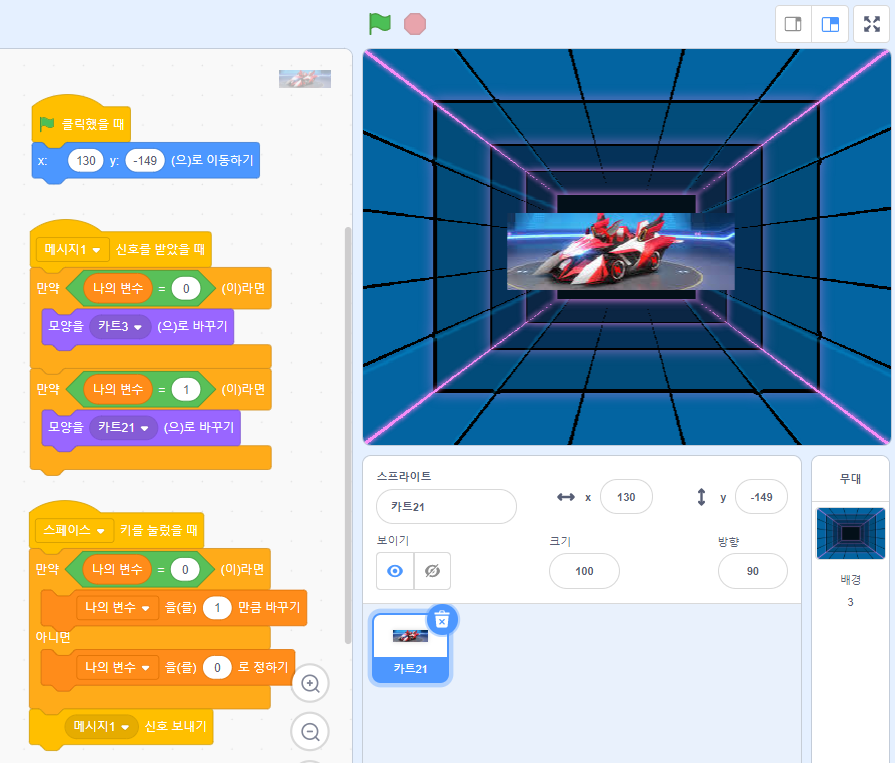This screenshot has width=895, height=763.
Task: Edit the sprite name field 카트21
Action: (x=446, y=506)
